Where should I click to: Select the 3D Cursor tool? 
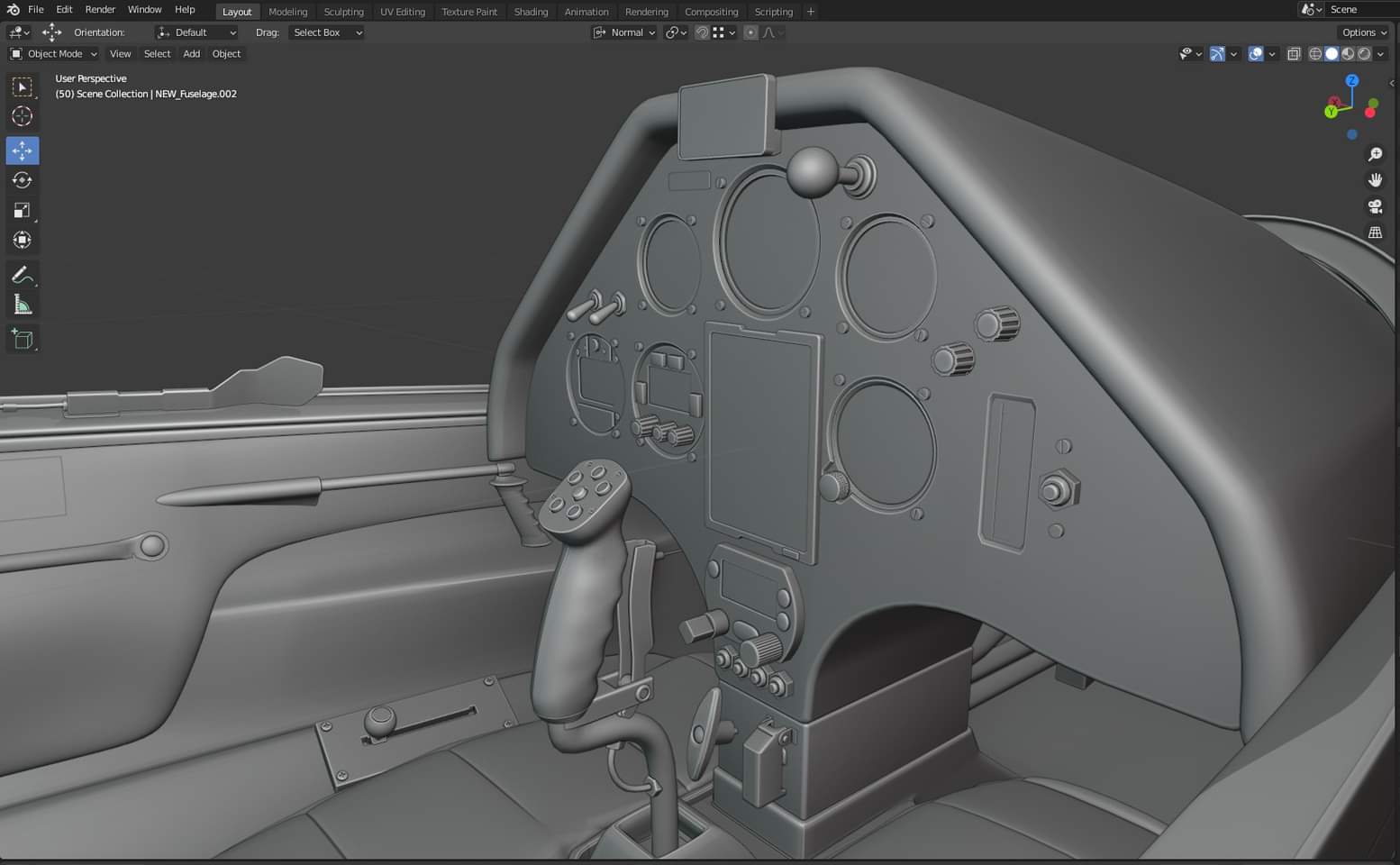click(23, 116)
